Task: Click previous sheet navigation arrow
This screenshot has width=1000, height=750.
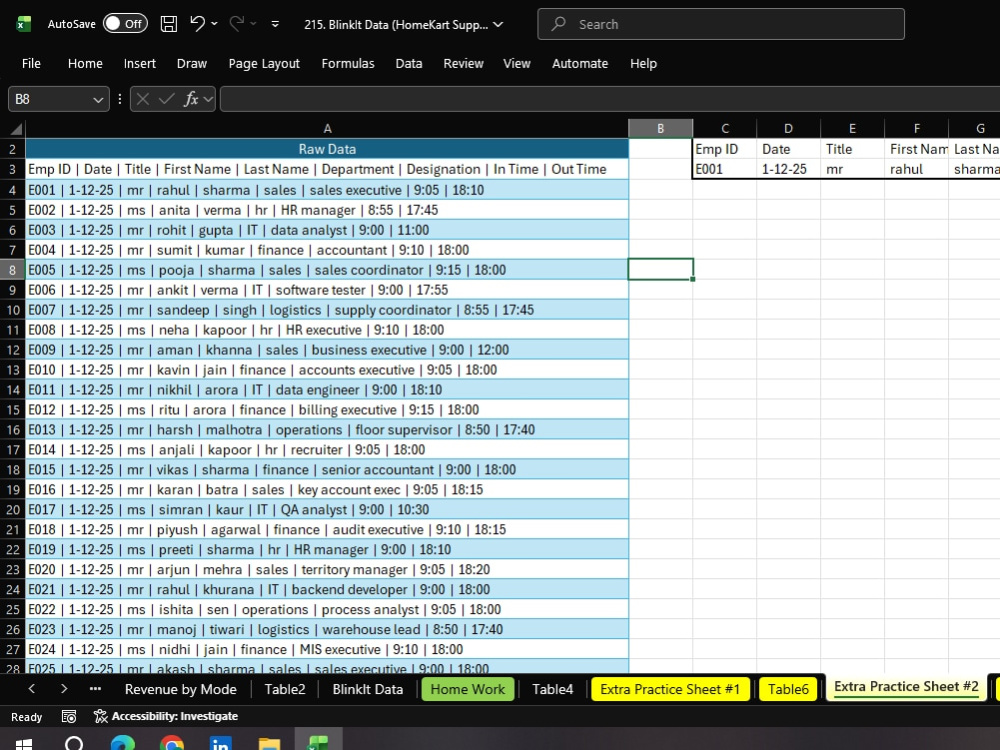Action: click(x=32, y=689)
